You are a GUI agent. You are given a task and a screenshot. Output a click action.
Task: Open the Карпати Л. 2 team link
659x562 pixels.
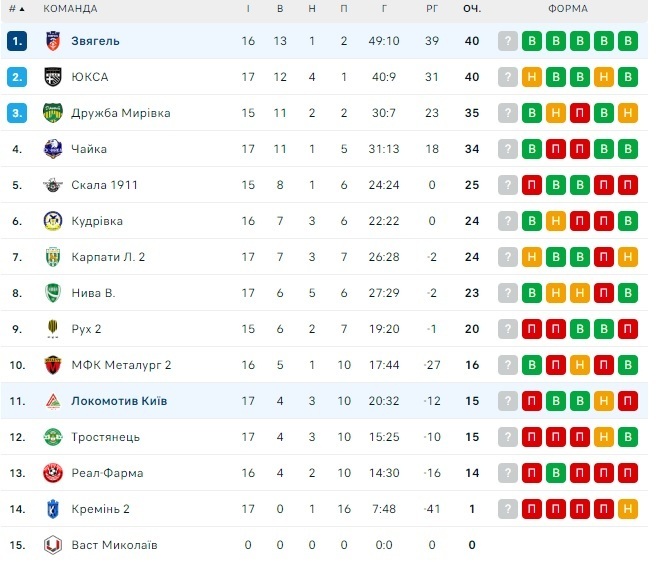pos(108,257)
